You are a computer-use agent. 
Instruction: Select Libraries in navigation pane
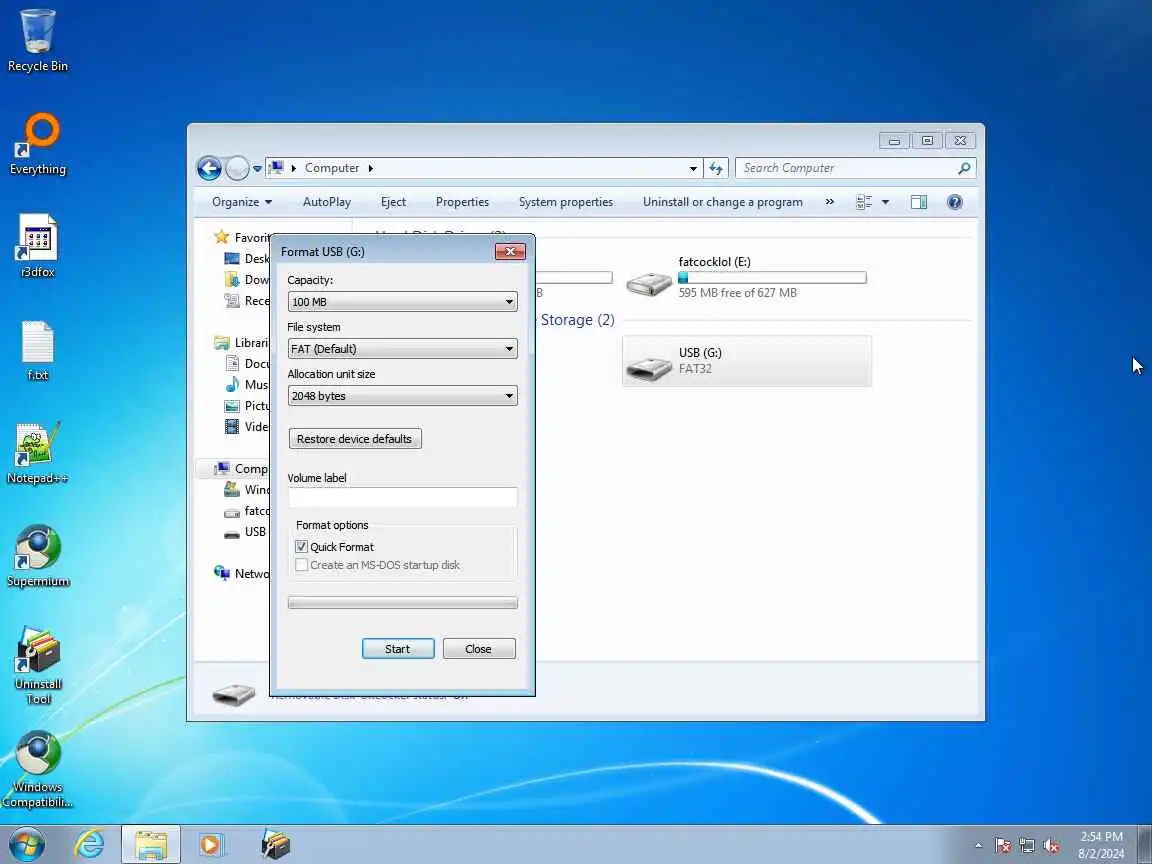point(242,343)
